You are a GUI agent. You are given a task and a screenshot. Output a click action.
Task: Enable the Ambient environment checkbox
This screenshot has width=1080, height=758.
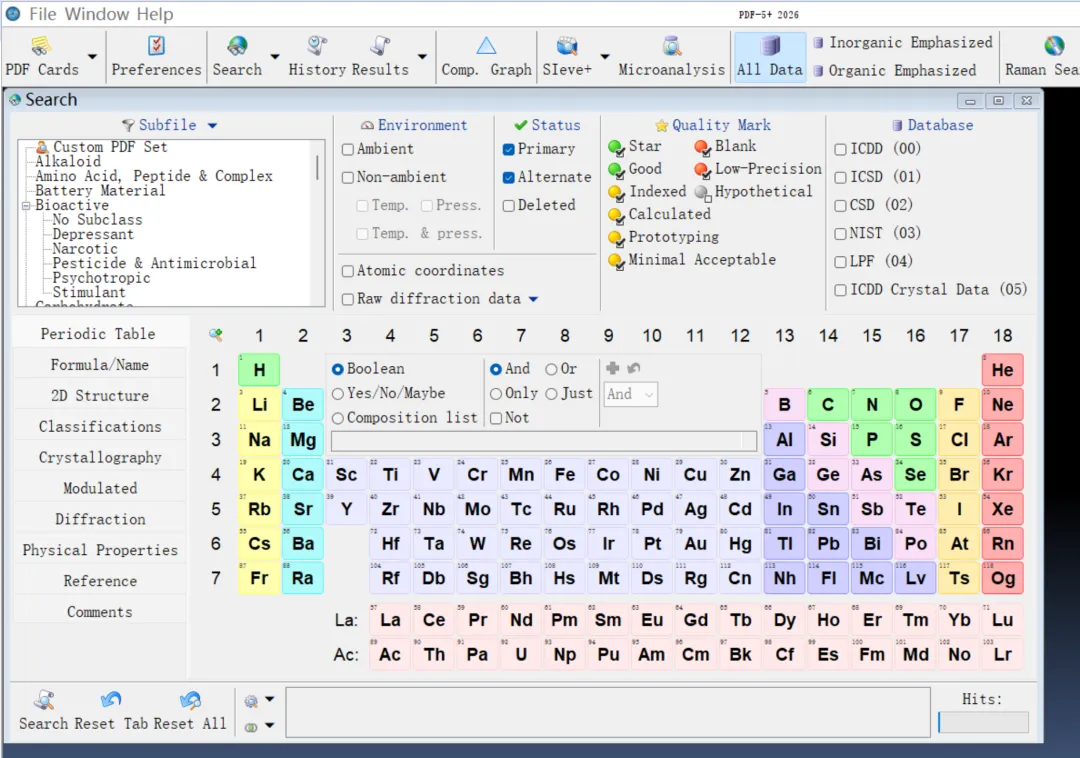click(x=348, y=149)
